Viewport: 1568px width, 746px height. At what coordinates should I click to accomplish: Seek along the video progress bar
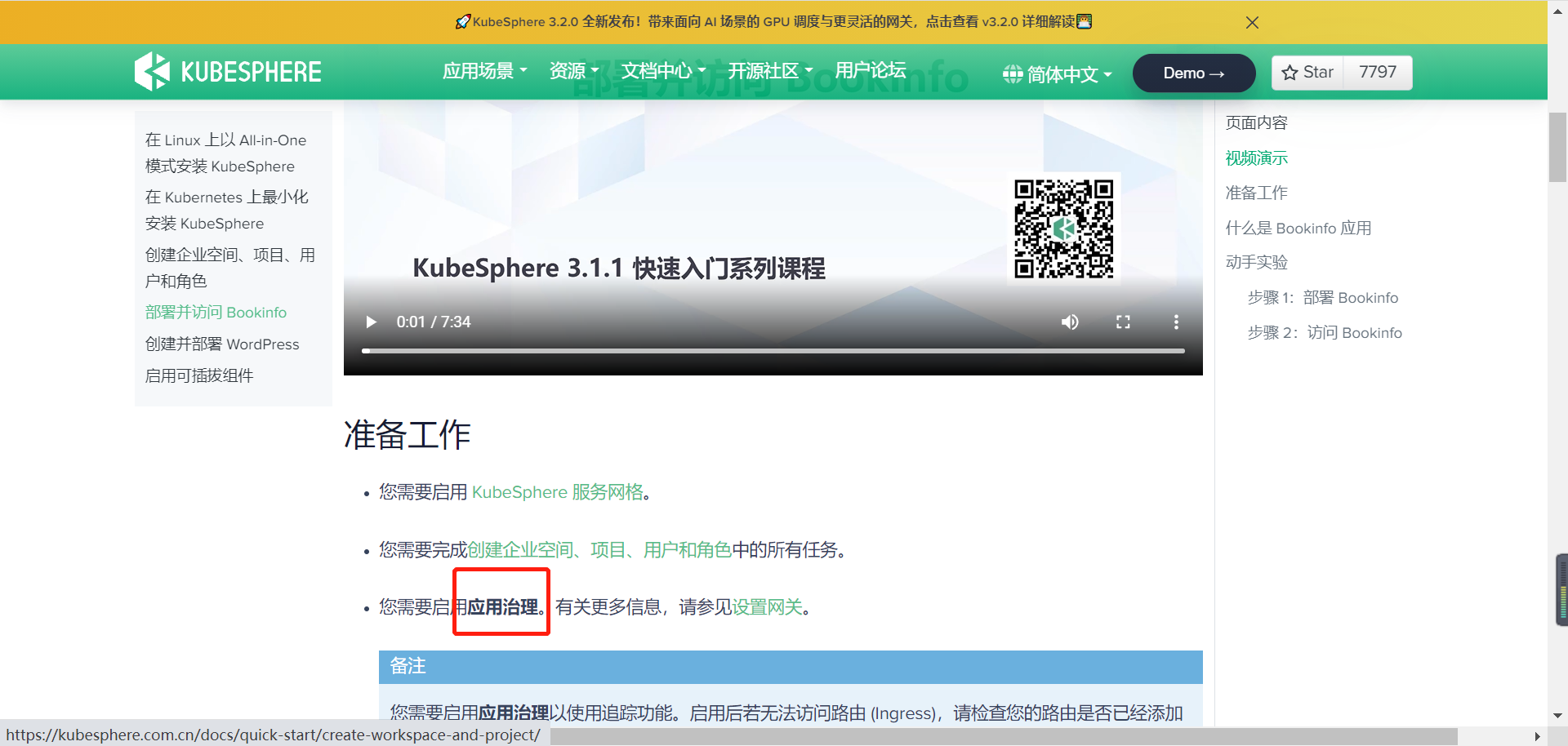(x=773, y=351)
